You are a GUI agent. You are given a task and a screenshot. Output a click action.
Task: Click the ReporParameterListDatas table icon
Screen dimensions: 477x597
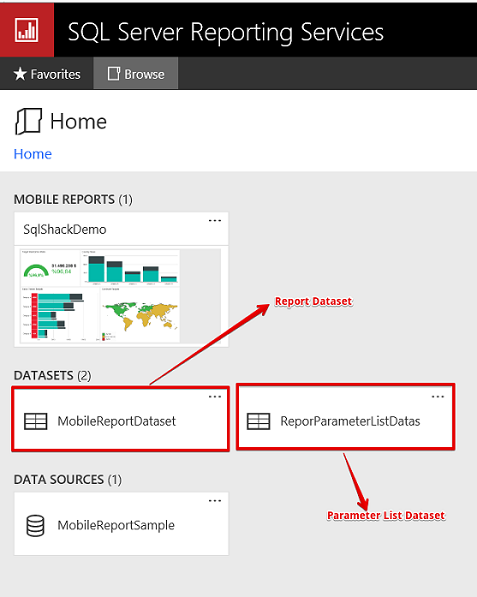258,421
